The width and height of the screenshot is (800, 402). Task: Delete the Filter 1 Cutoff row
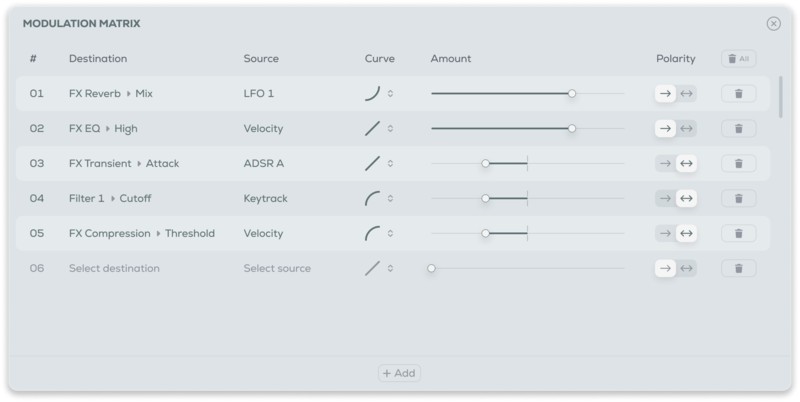tap(738, 199)
